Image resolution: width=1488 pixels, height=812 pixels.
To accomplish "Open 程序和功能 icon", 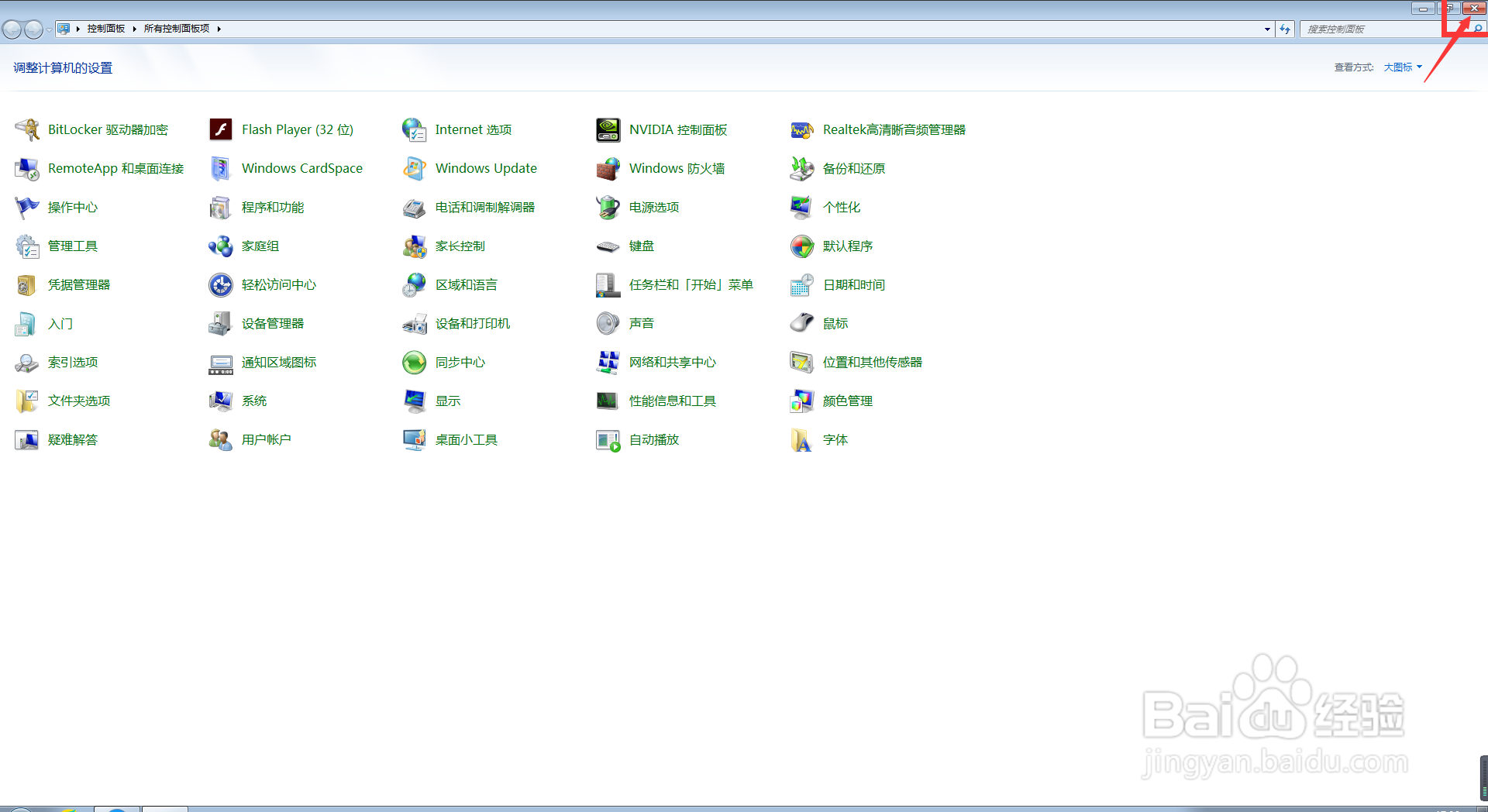I will (221, 207).
